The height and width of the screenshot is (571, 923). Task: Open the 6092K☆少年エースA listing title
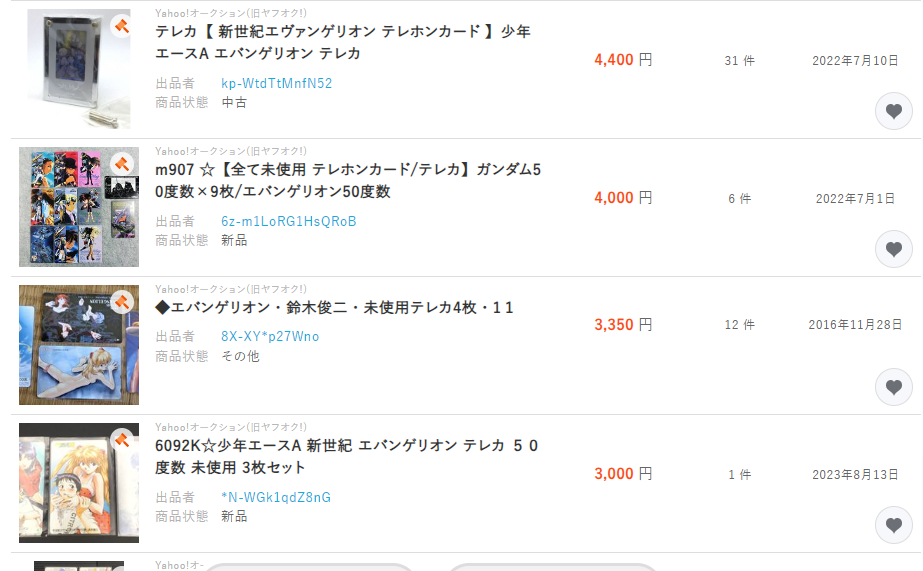point(347,456)
